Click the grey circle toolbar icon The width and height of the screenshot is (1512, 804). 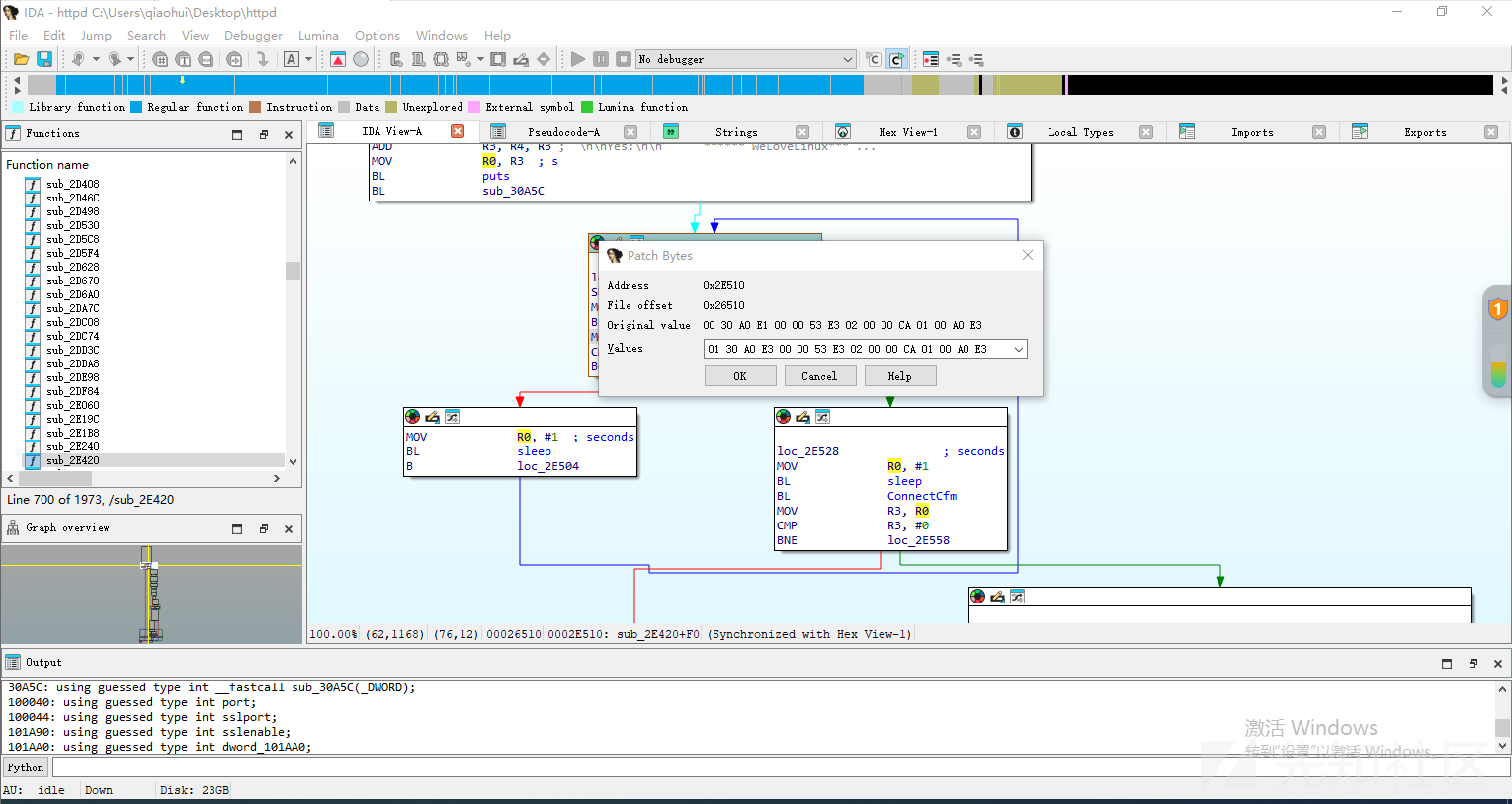coord(361,59)
